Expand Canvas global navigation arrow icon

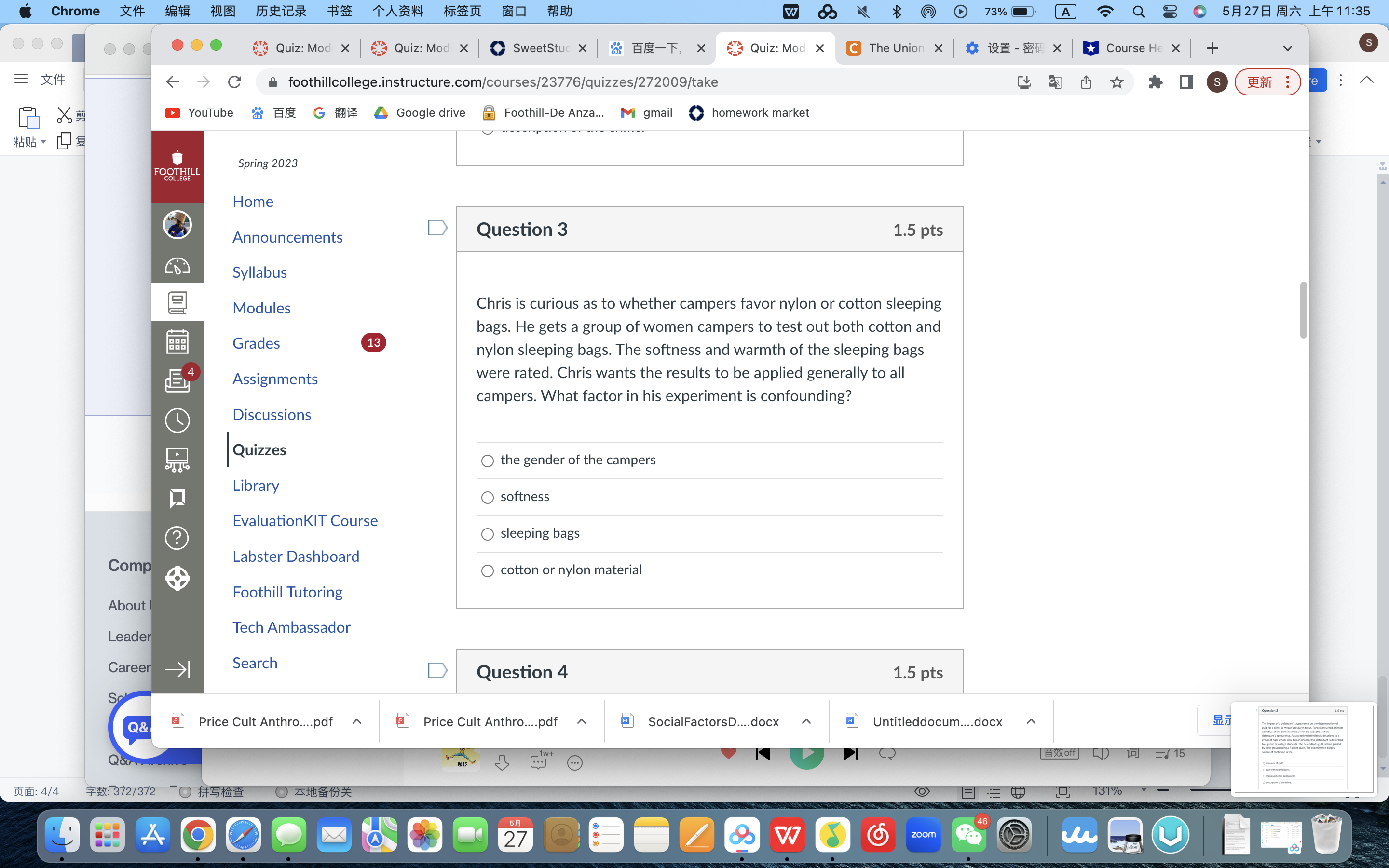click(x=177, y=669)
